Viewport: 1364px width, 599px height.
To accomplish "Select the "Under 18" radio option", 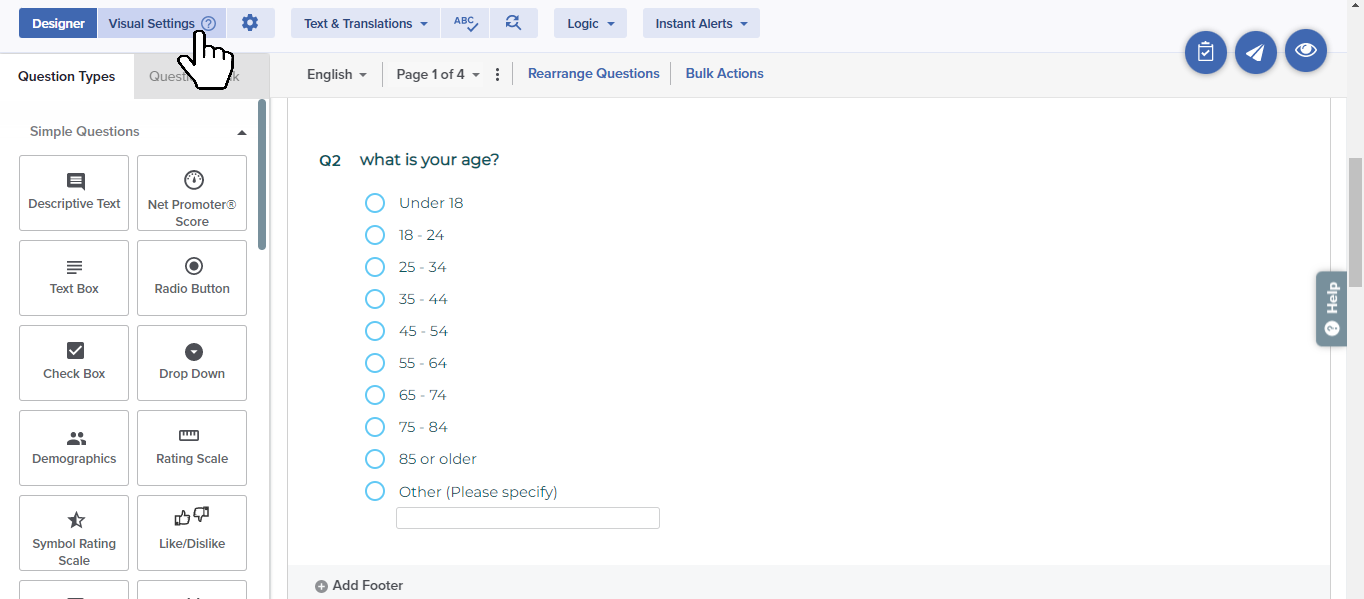I will click(375, 203).
